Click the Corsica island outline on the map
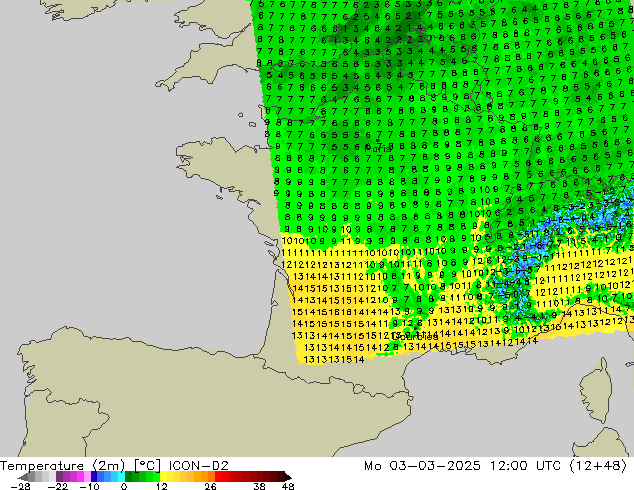 [597, 391]
